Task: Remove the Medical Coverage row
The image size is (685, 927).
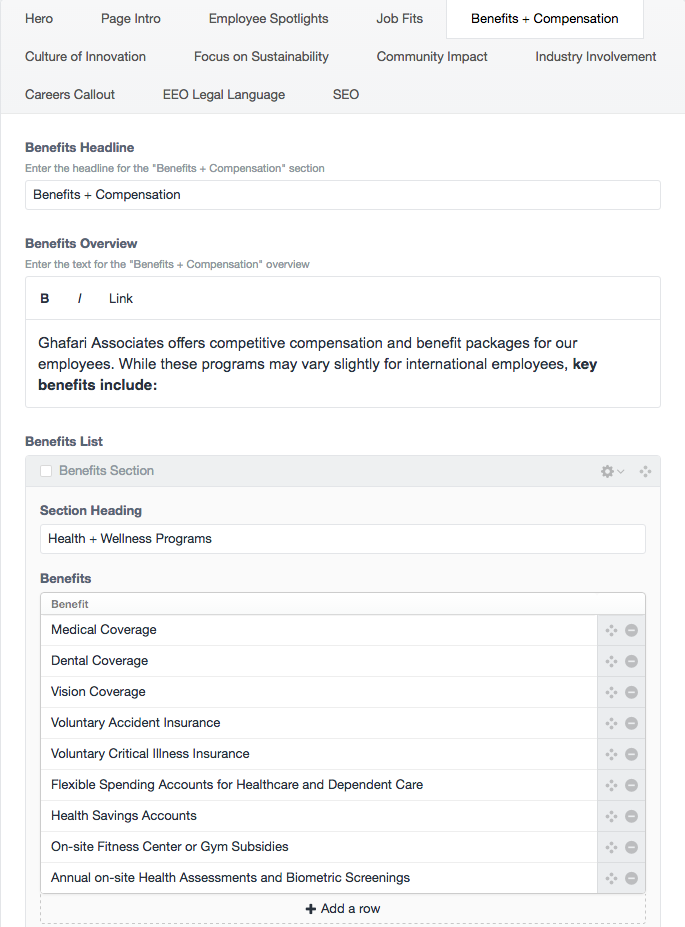Action: coord(632,630)
